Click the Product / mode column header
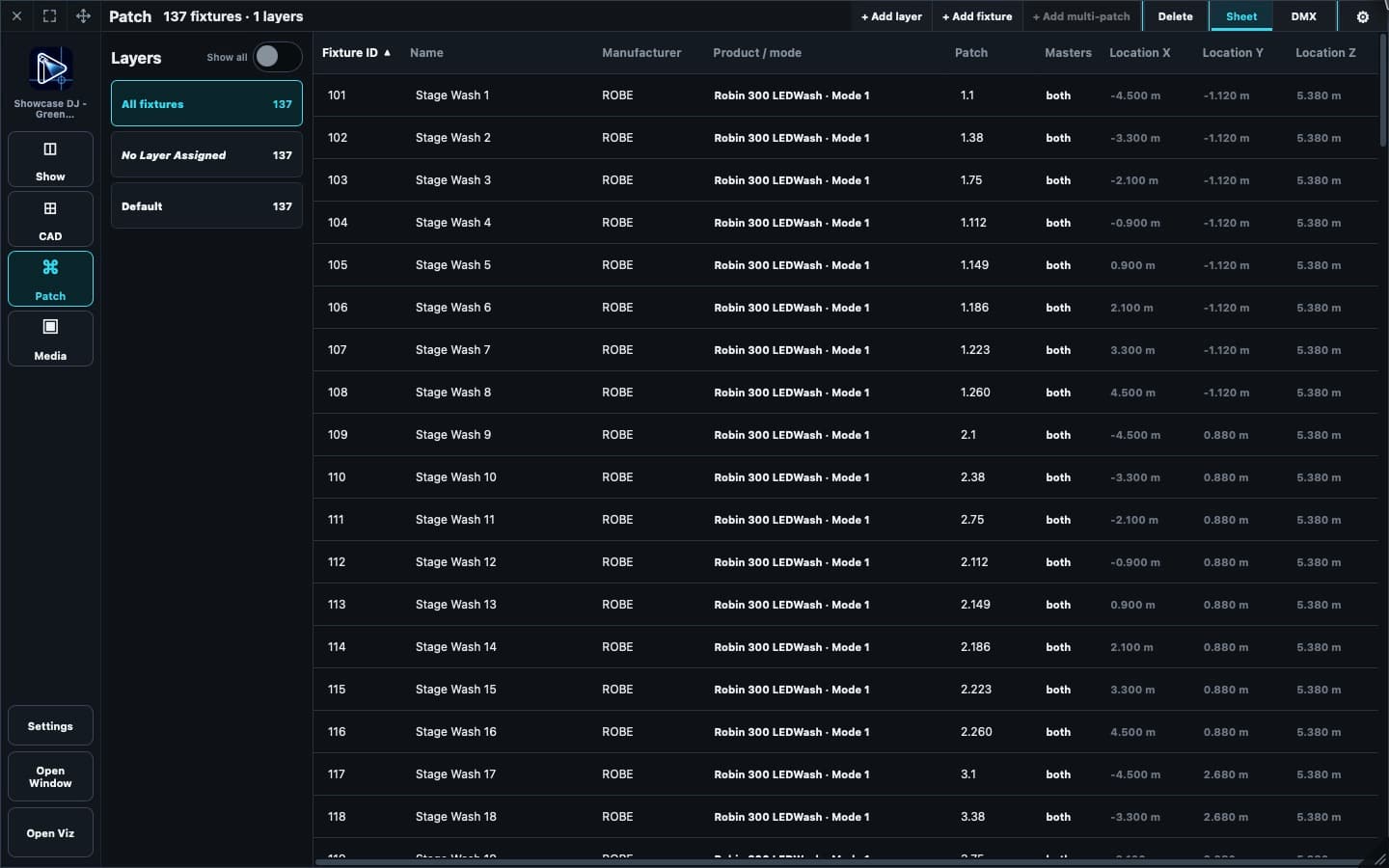This screenshot has width=1389, height=868. click(x=757, y=53)
